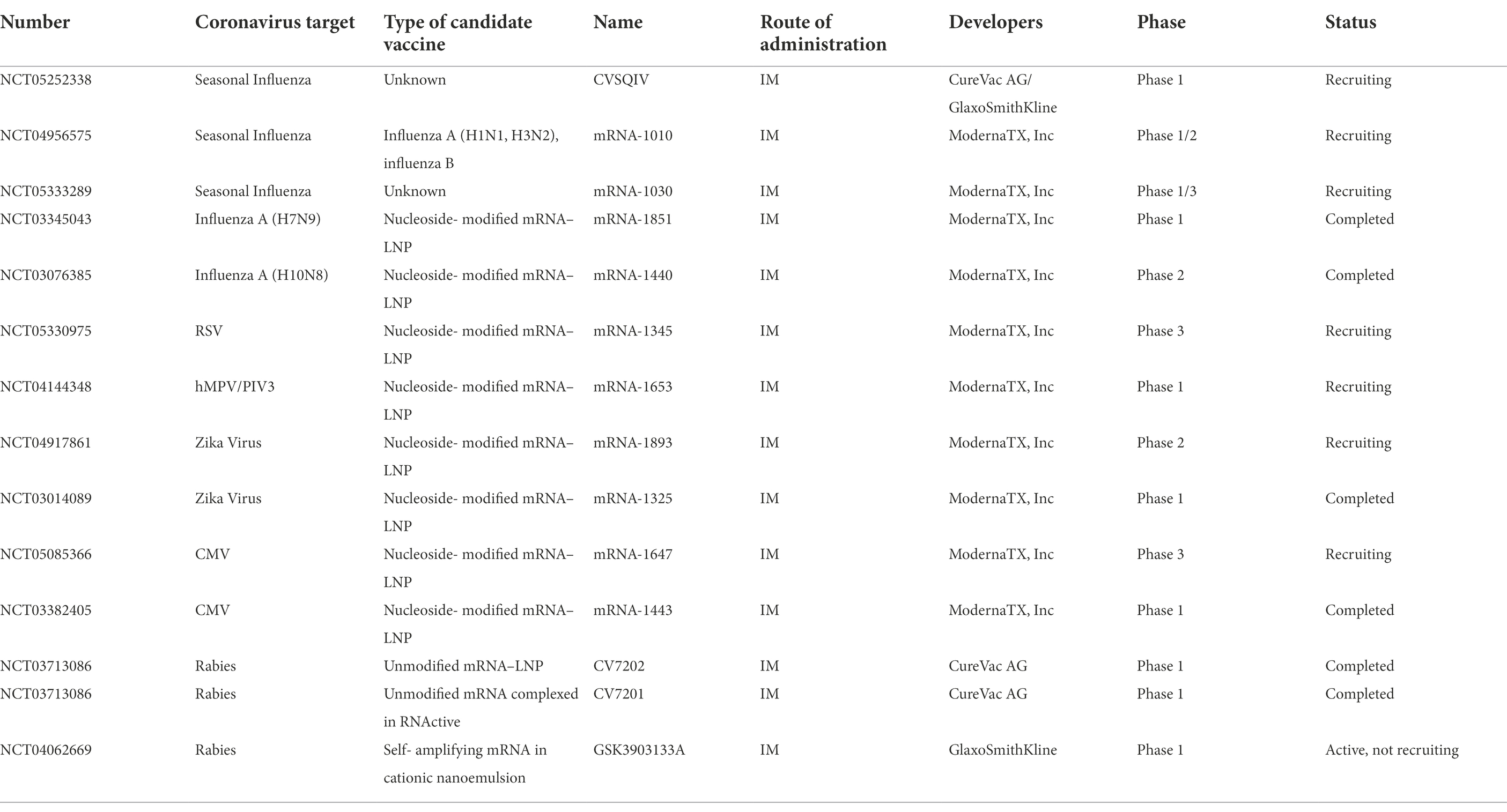1507x812 pixels.
Task: Click the vaccine name CVSQIV
Action: click(620, 79)
